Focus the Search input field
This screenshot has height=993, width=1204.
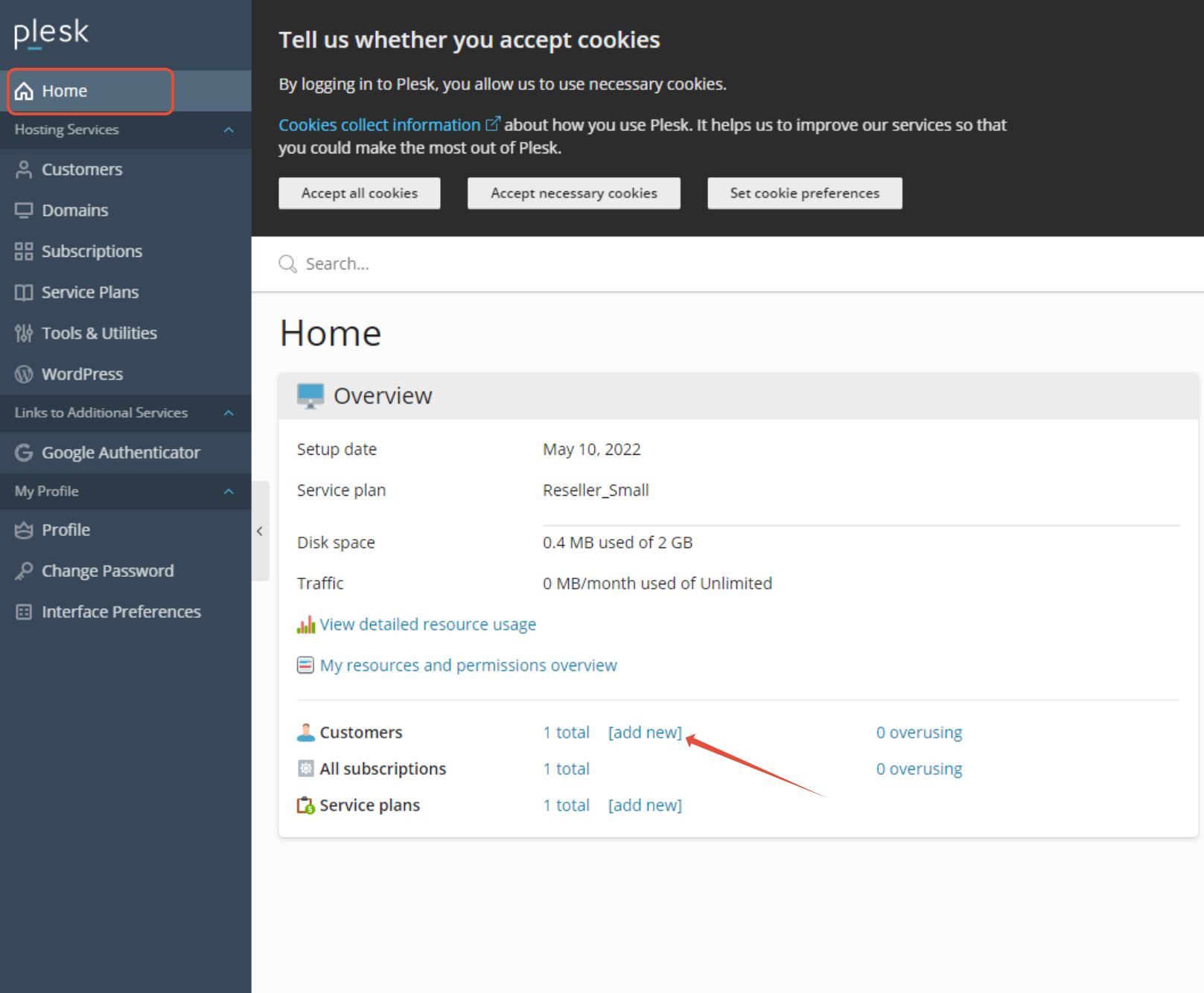[727, 264]
